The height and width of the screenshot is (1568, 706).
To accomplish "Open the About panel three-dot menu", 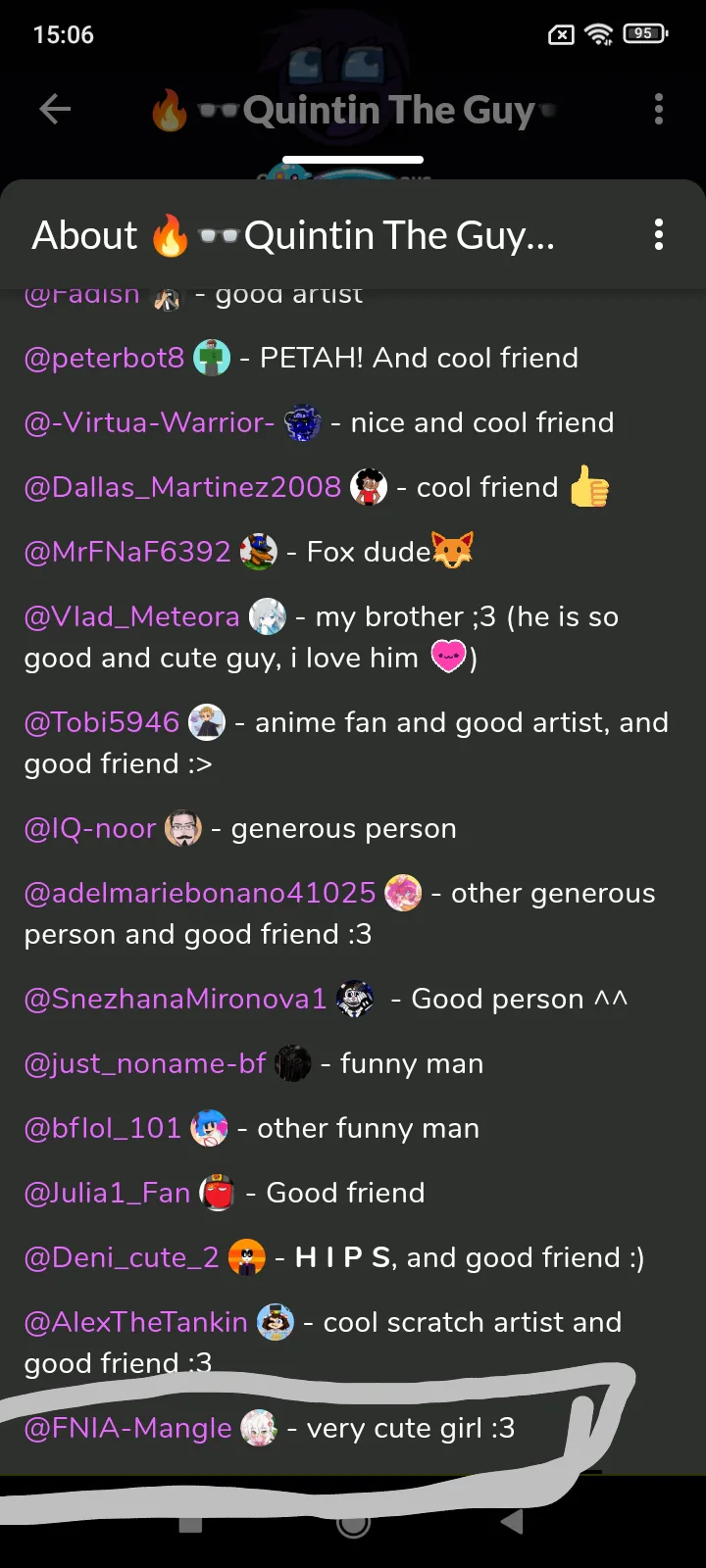I will [x=659, y=234].
